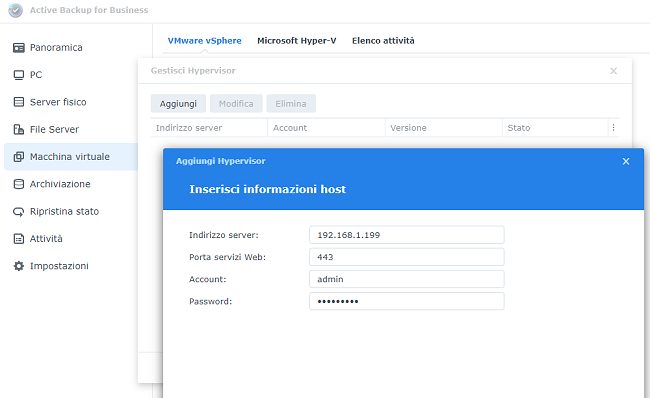Close the Aggiungi Hypervisor dialog
Viewport: 650px width, 398px height.
[x=626, y=161]
